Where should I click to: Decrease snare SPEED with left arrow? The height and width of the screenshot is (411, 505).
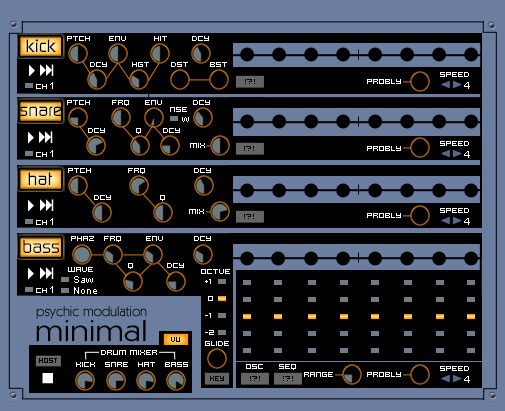446,154
